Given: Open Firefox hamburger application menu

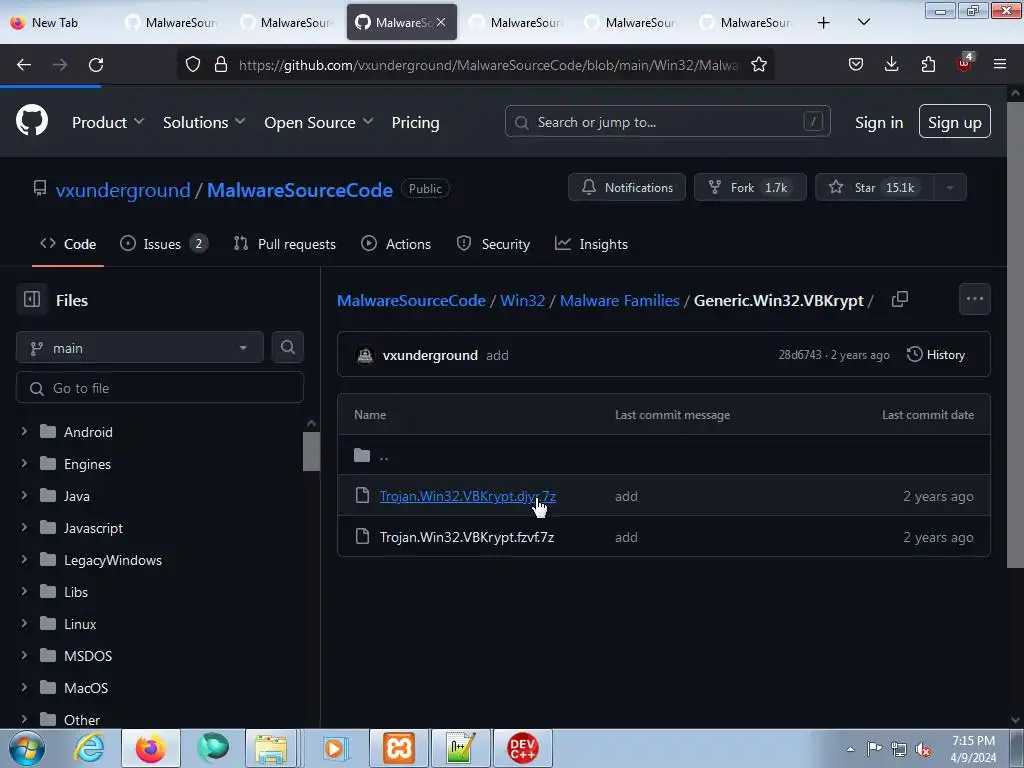Looking at the screenshot, I should click(1000, 65).
